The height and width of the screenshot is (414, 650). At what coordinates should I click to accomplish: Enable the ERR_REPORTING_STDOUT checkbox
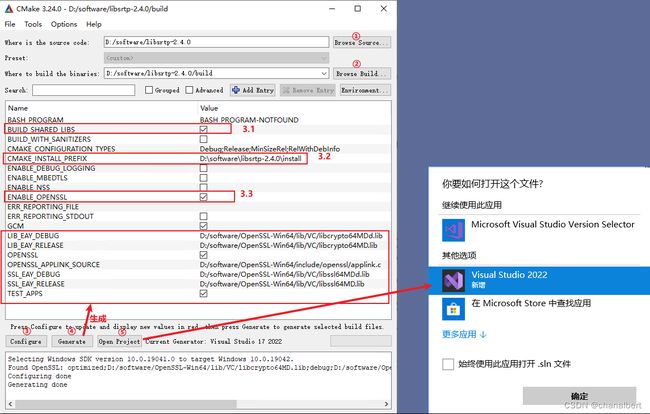(x=204, y=216)
